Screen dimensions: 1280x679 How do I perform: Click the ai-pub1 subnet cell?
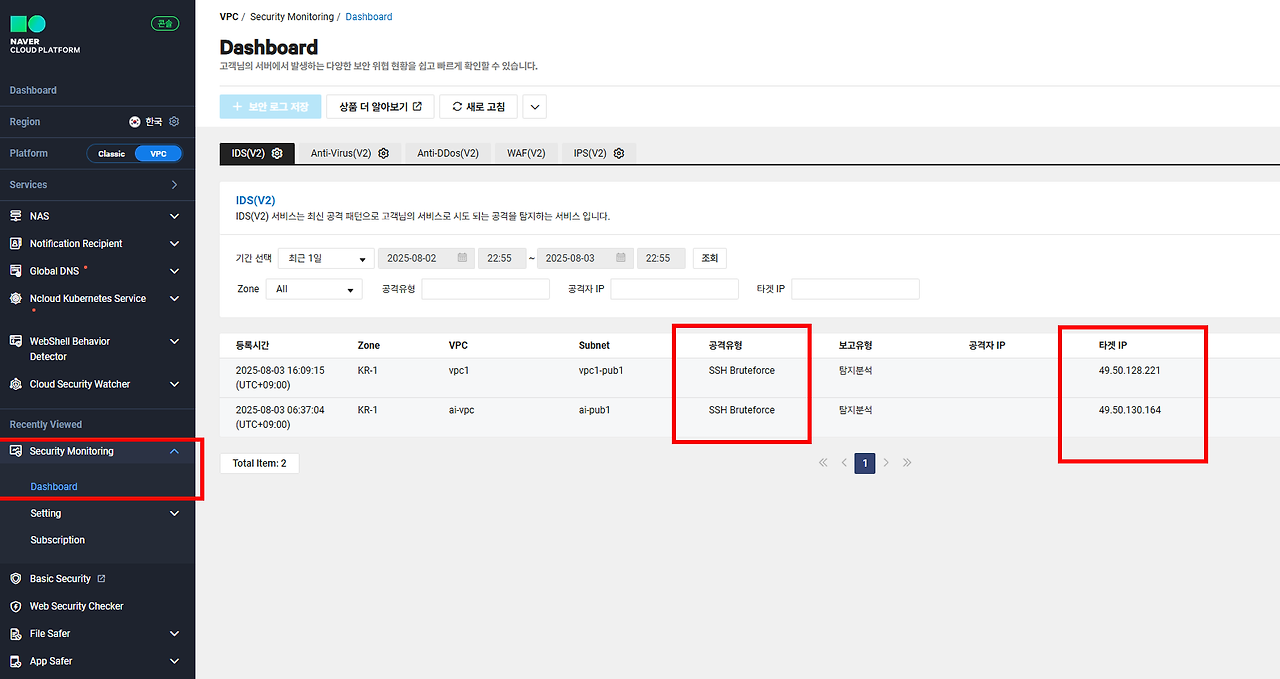pyautogui.click(x=595, y=410)
